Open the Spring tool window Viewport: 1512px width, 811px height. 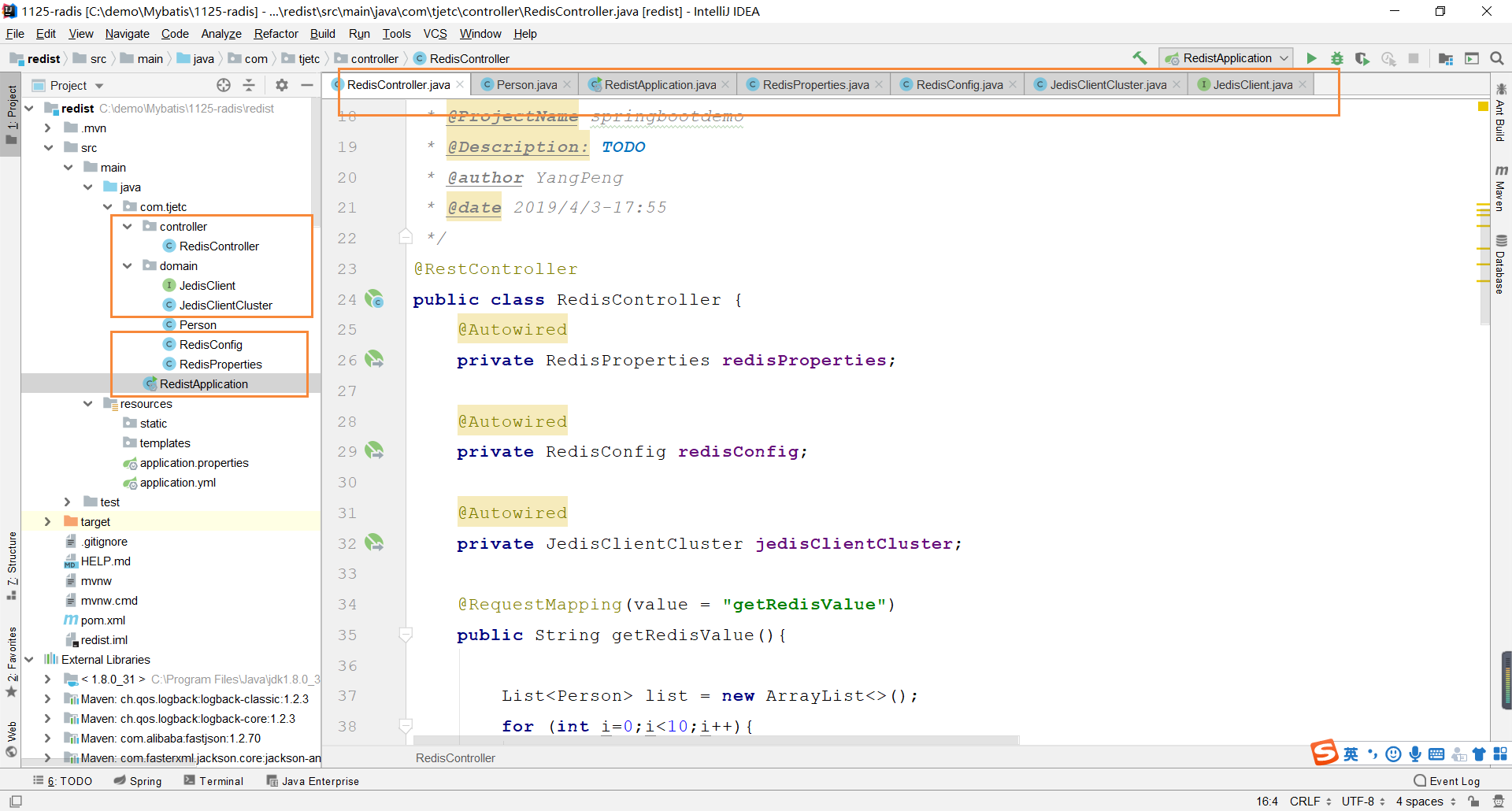coord(138,781)
